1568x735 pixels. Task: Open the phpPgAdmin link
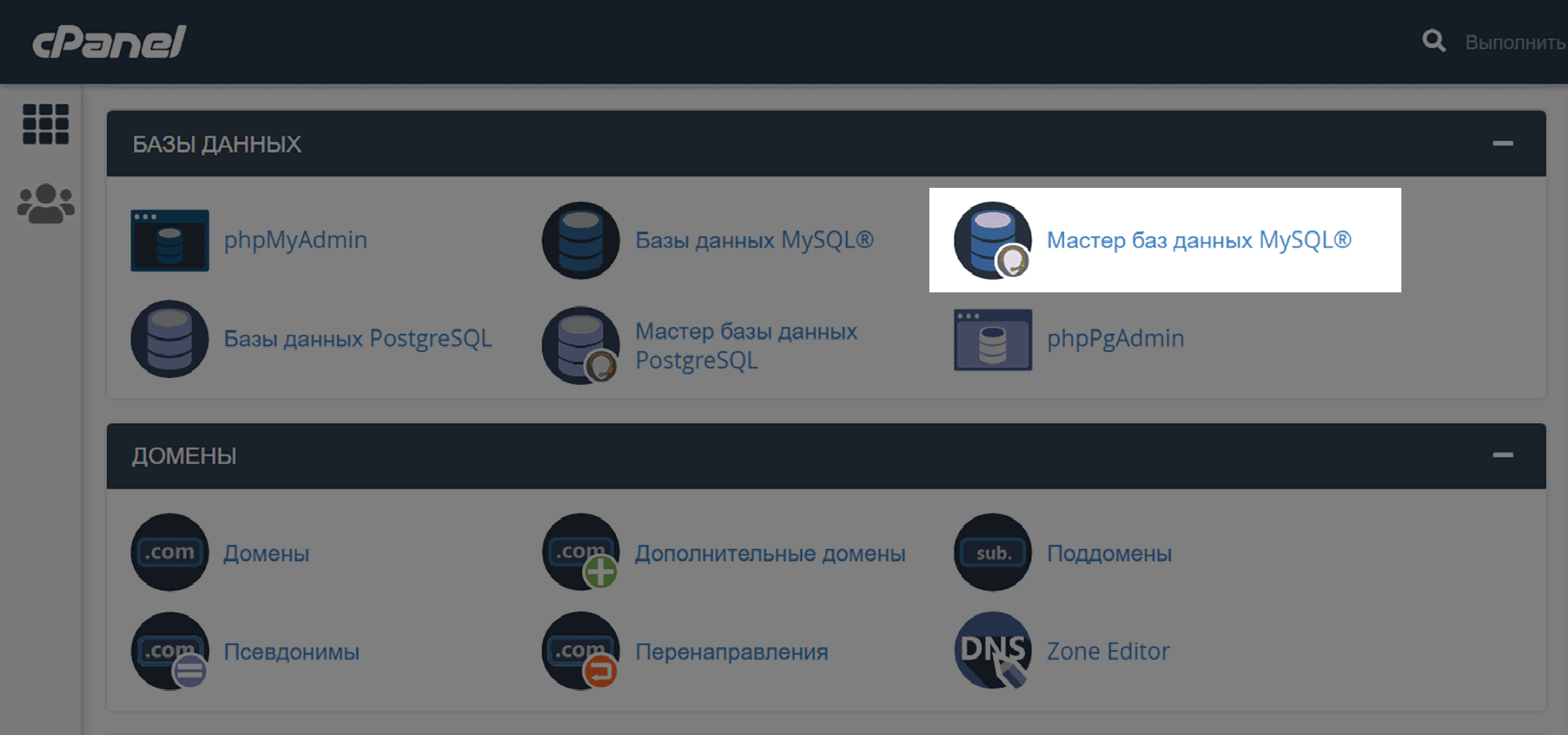pos(1116,339)
